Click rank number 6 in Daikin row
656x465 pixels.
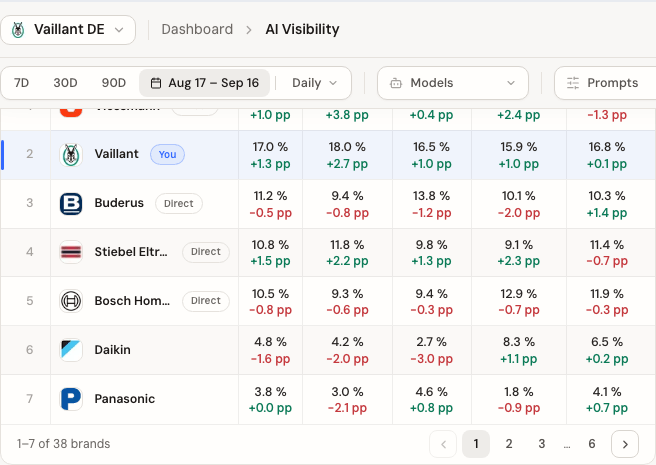point(30,350)
